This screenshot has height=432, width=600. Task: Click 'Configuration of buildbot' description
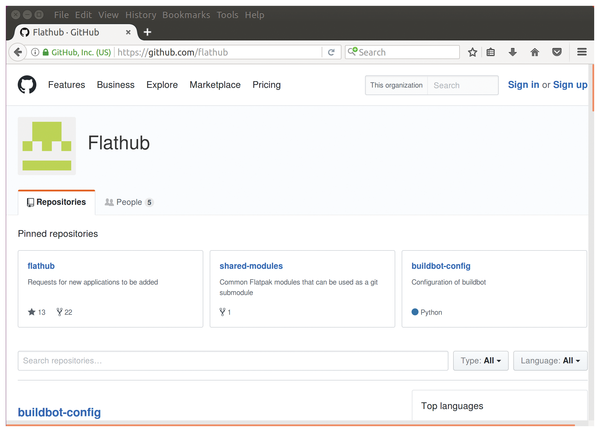[448, 282]
